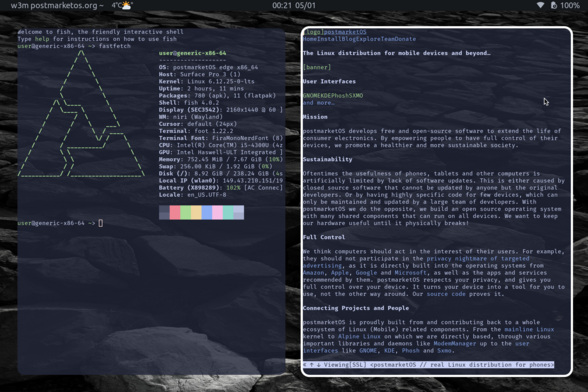Follow the [logo] image link in w3m
The height and width of the screenshot is (392, 588).
coord(314,32)
